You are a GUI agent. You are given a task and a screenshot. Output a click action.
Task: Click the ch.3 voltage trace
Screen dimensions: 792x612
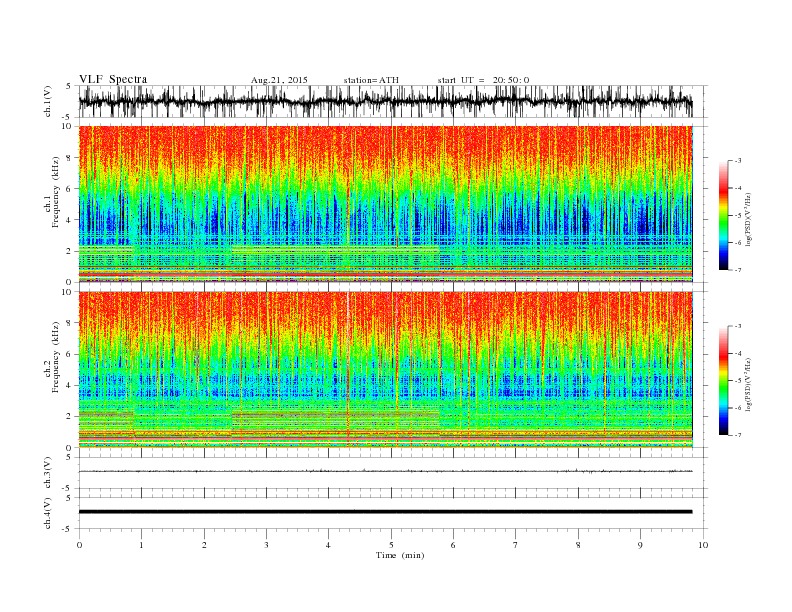386,471
